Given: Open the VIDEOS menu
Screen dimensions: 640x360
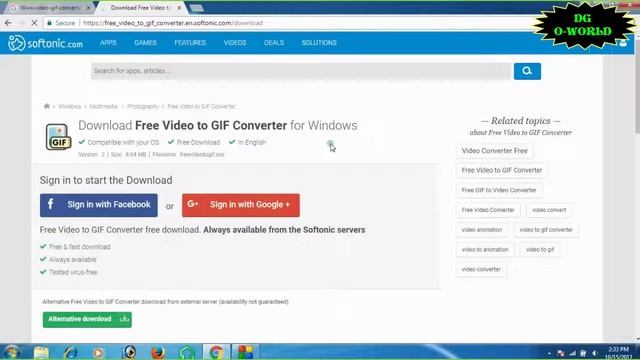Looking at the screenshot, I should point(235,42).
